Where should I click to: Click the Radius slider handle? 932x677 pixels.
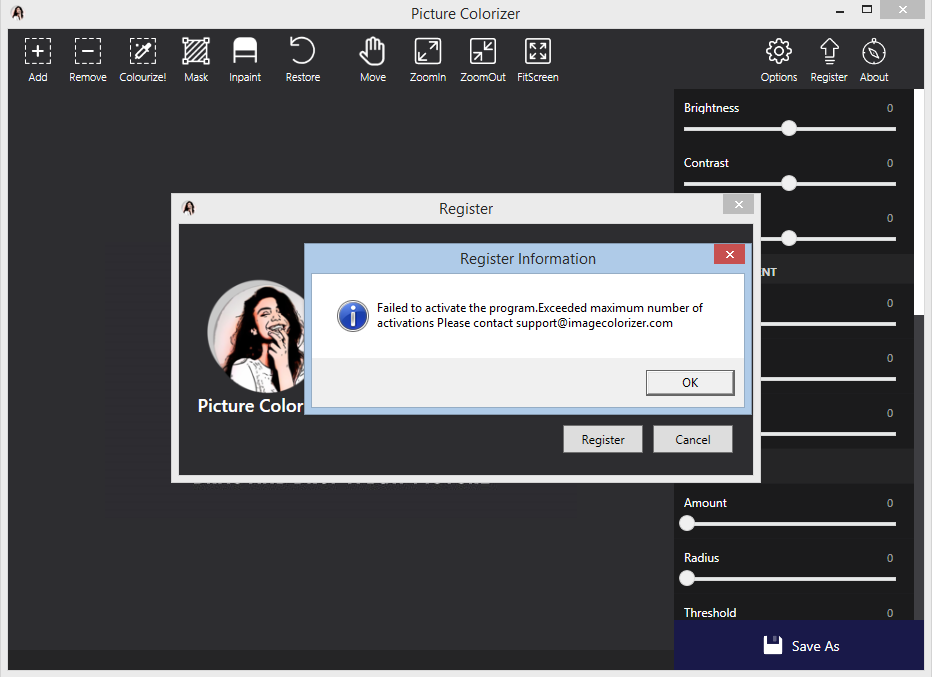687,578
